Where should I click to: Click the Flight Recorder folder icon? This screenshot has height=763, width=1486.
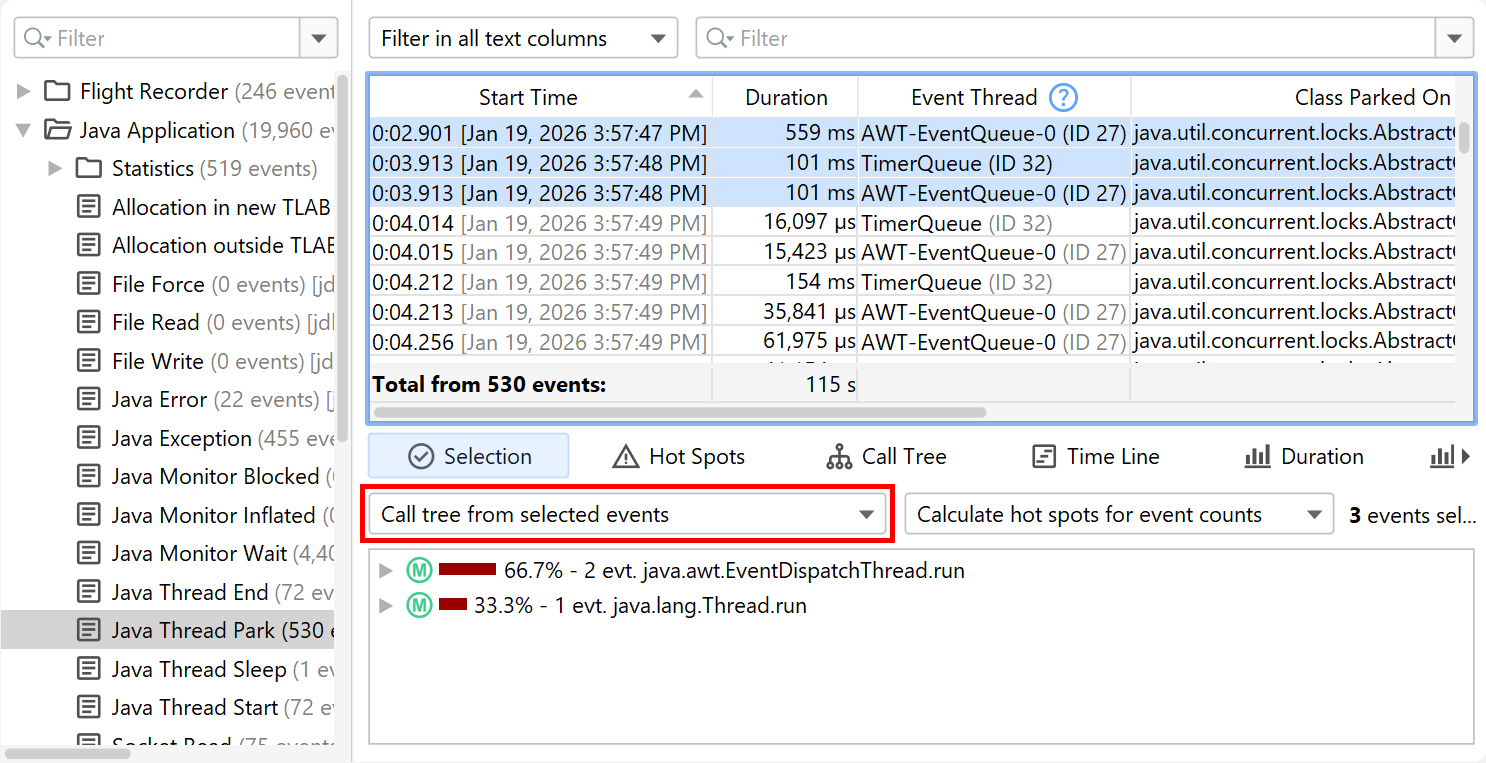pyautogui.click(x=59, y=92)
